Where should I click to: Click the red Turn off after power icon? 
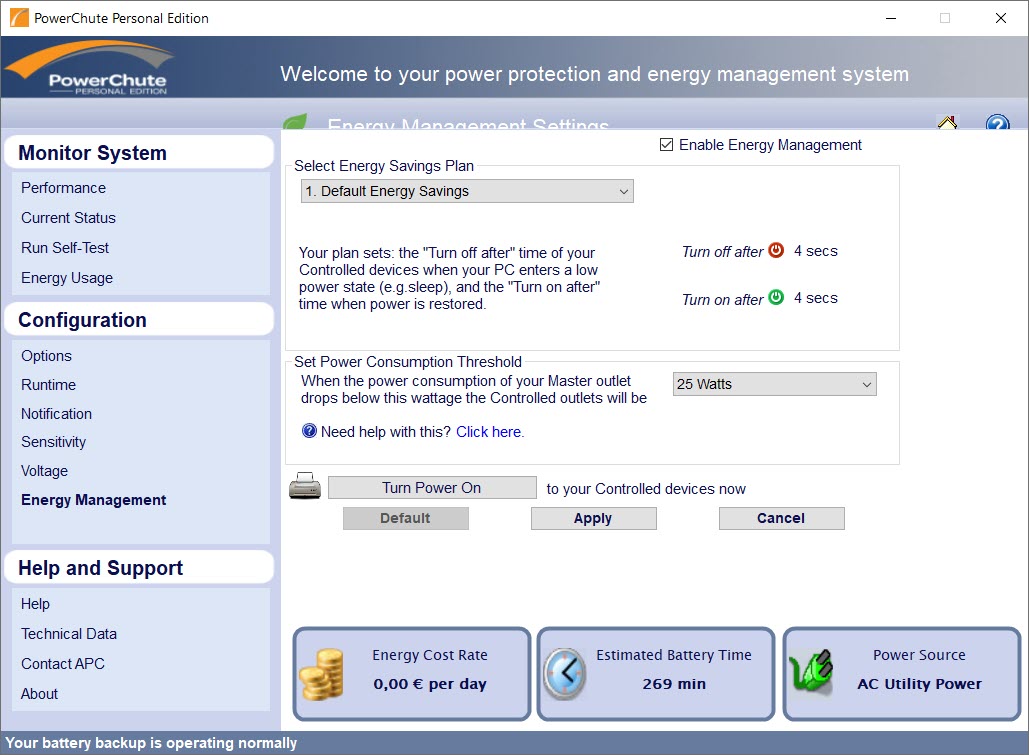click(x=776, y=250)
